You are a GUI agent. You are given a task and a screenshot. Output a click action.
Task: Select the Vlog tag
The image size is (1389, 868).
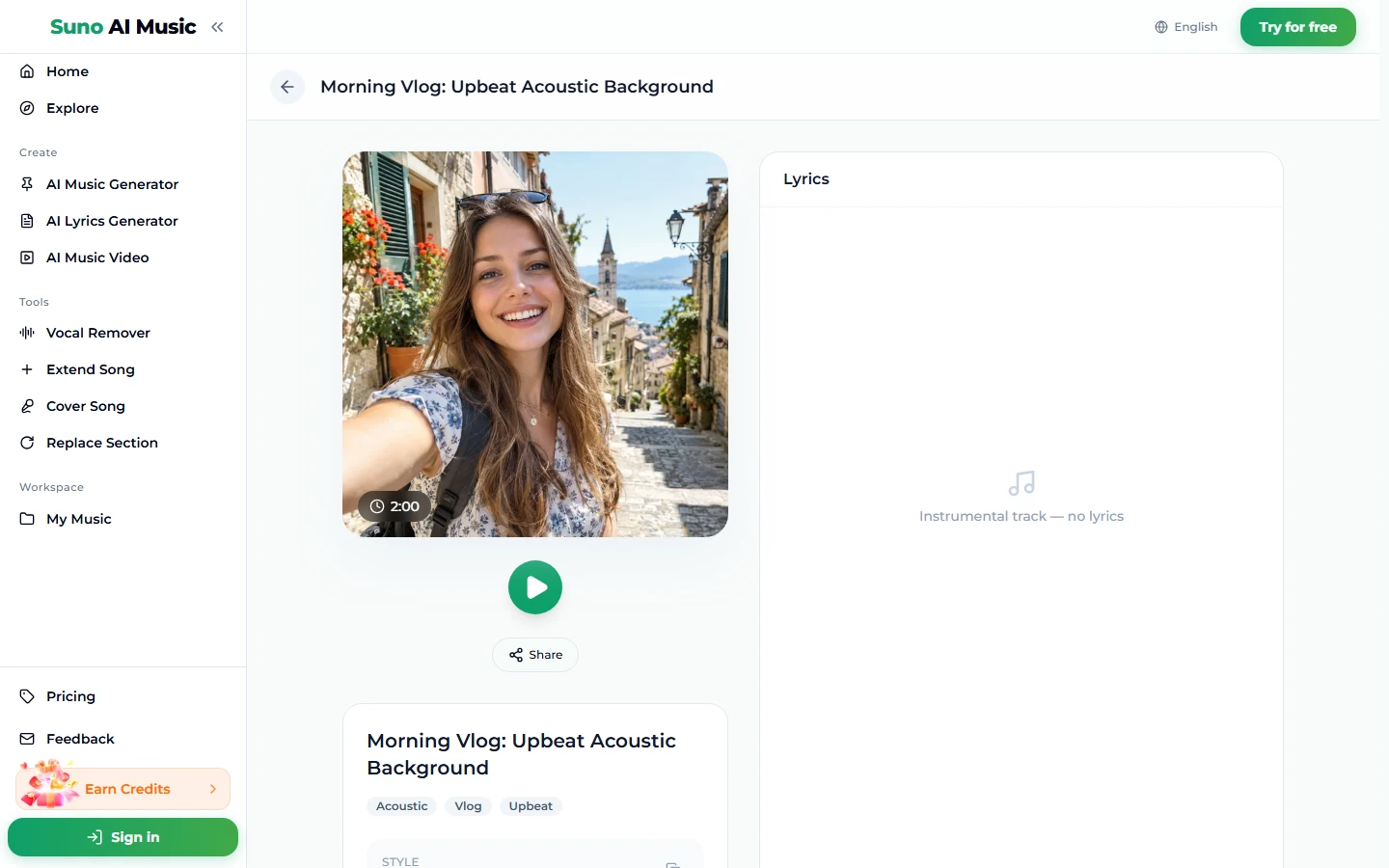pos(468,806)
